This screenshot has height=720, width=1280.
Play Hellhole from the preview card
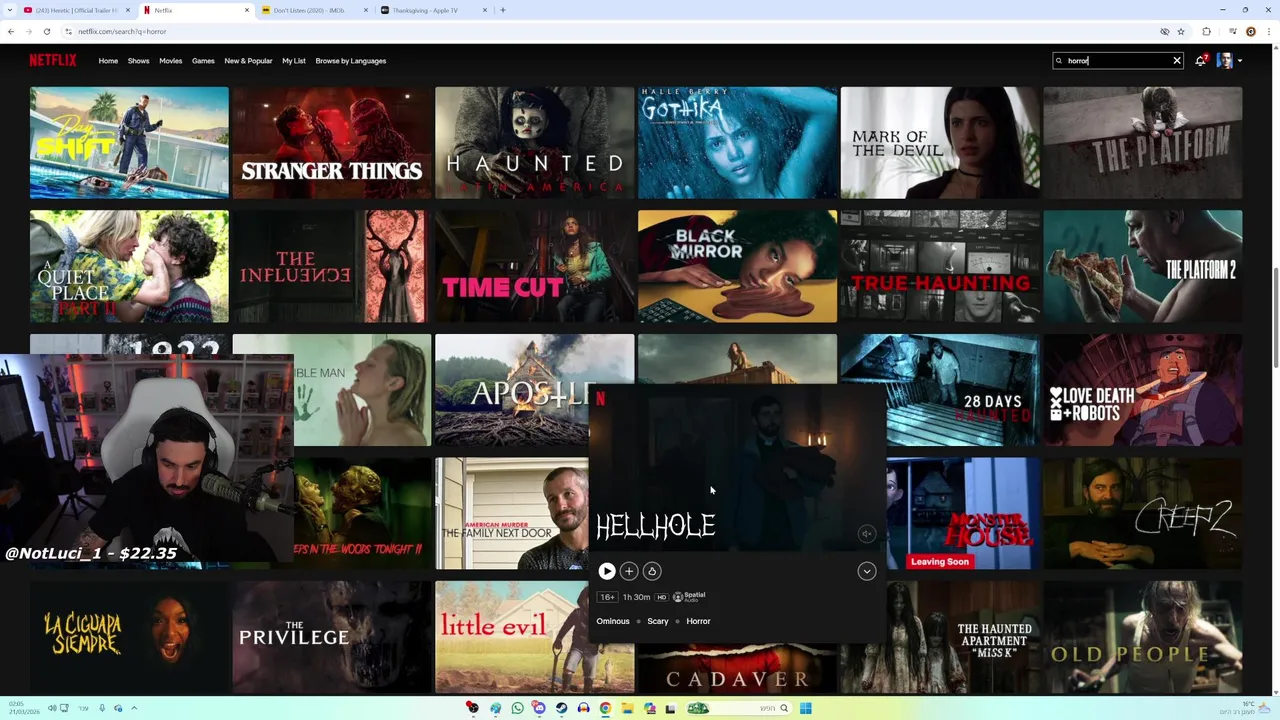[607, 571]
